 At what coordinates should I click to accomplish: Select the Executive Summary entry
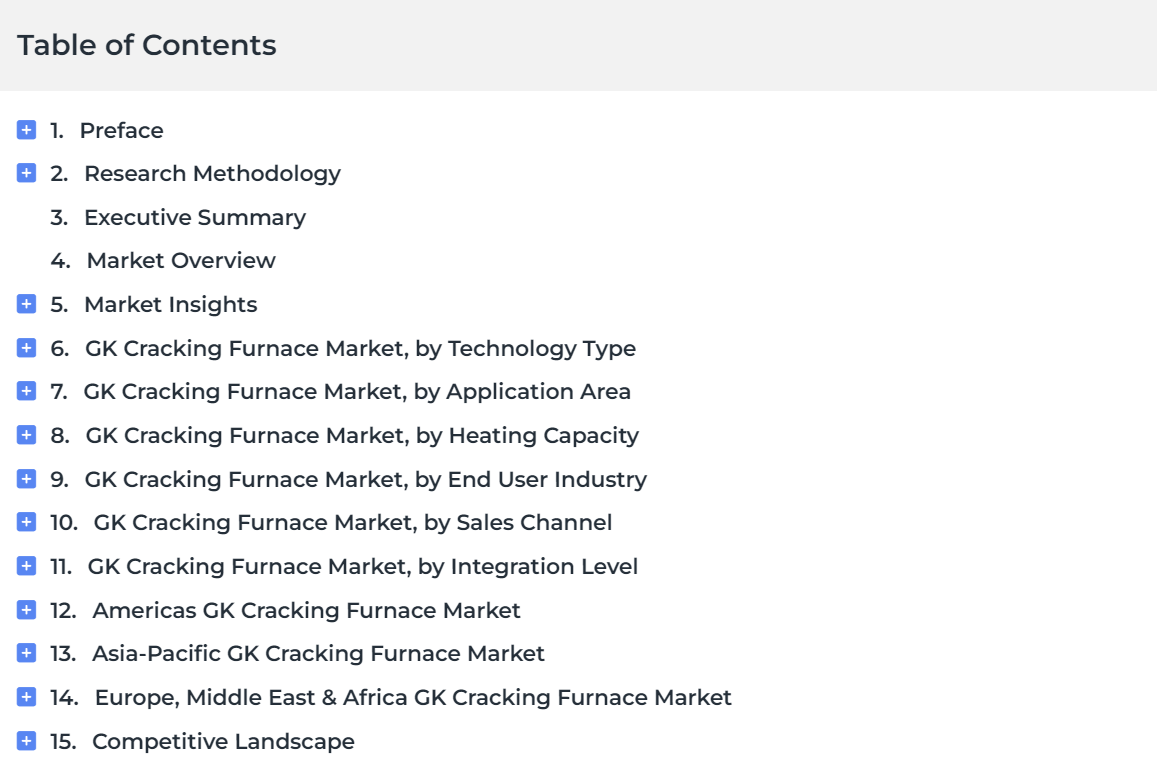(x=195, y=218)
